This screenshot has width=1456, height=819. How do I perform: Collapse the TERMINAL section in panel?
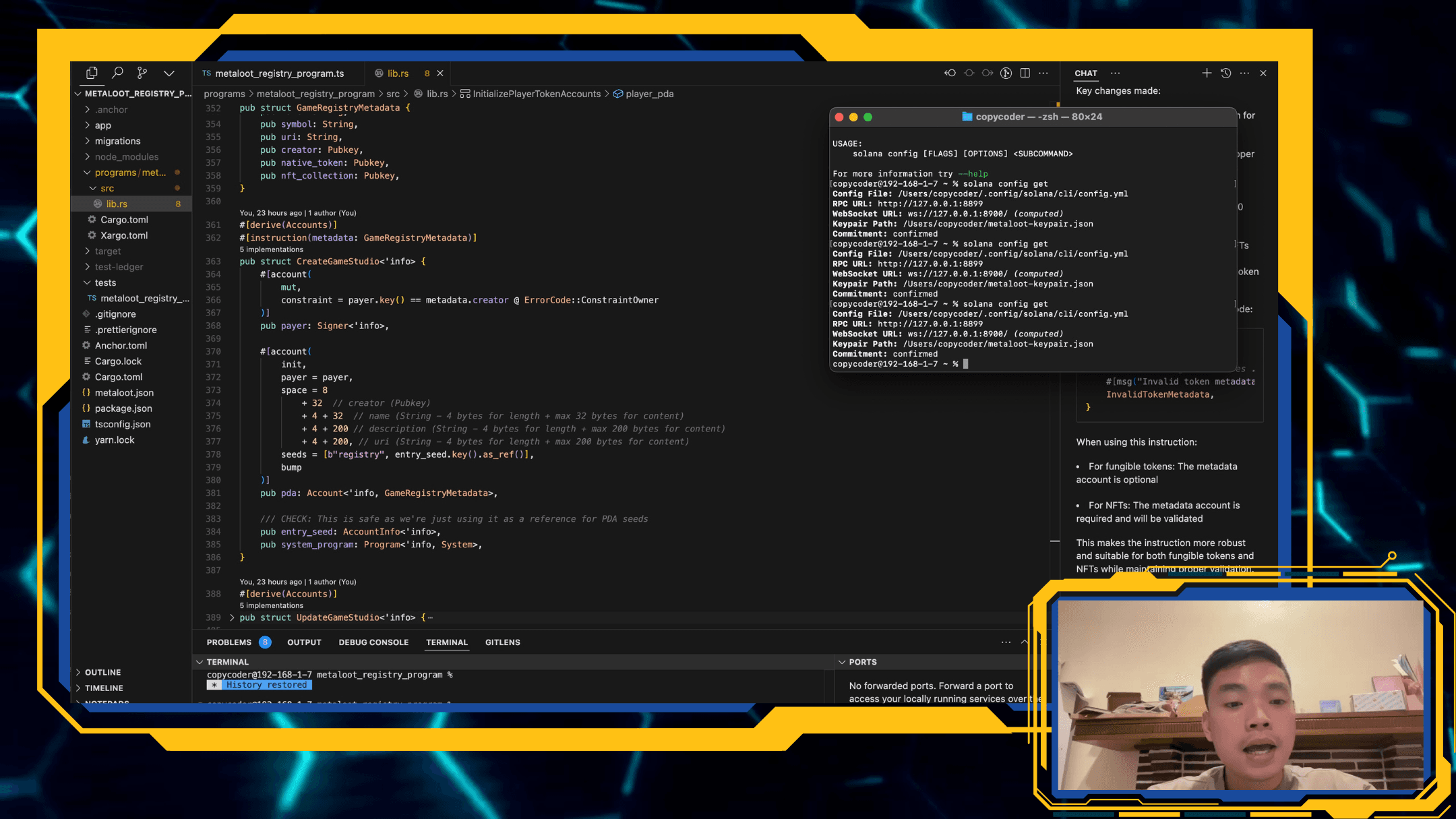(200, 662)
